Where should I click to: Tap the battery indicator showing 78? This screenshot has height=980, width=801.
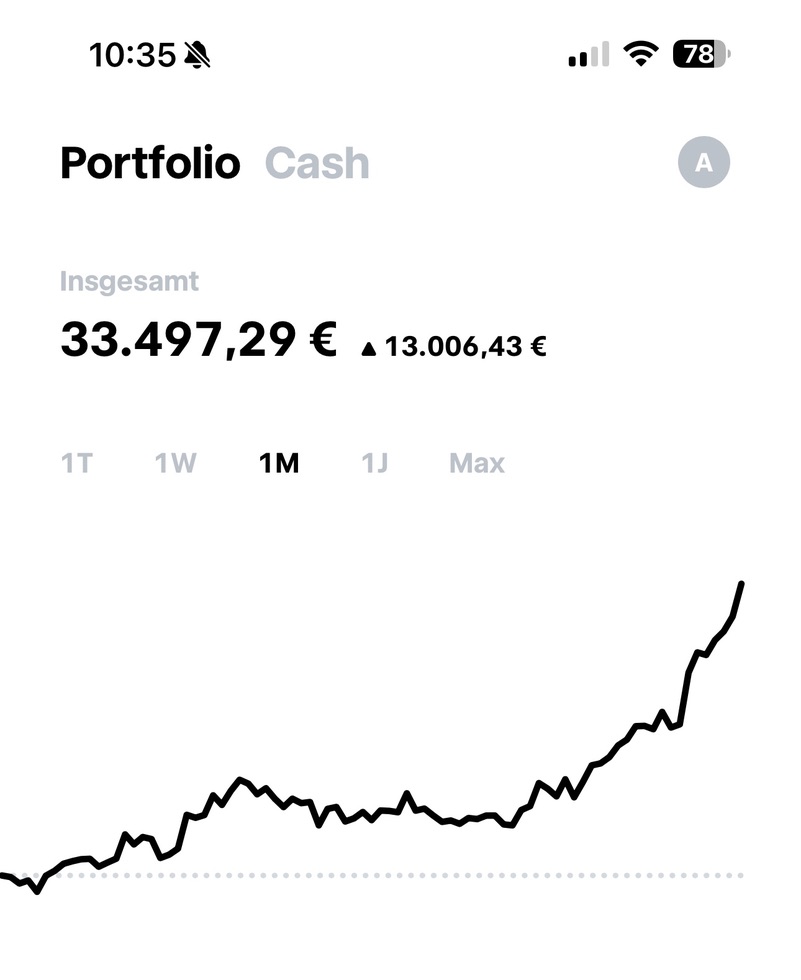pyautogui.click(x=701, y=54)
